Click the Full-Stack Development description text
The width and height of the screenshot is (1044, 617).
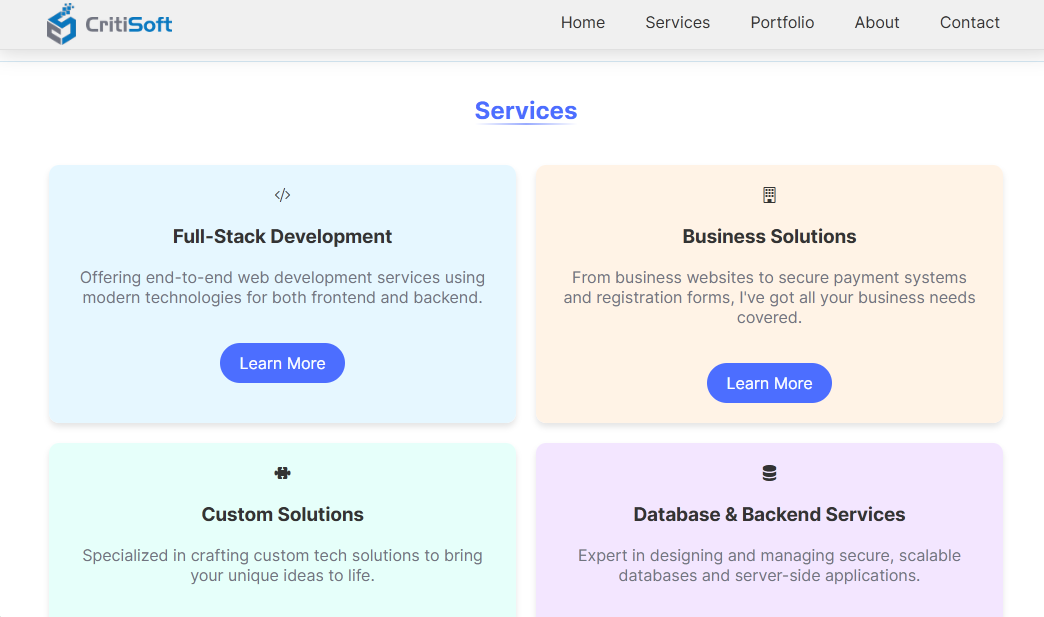[282, 287]
